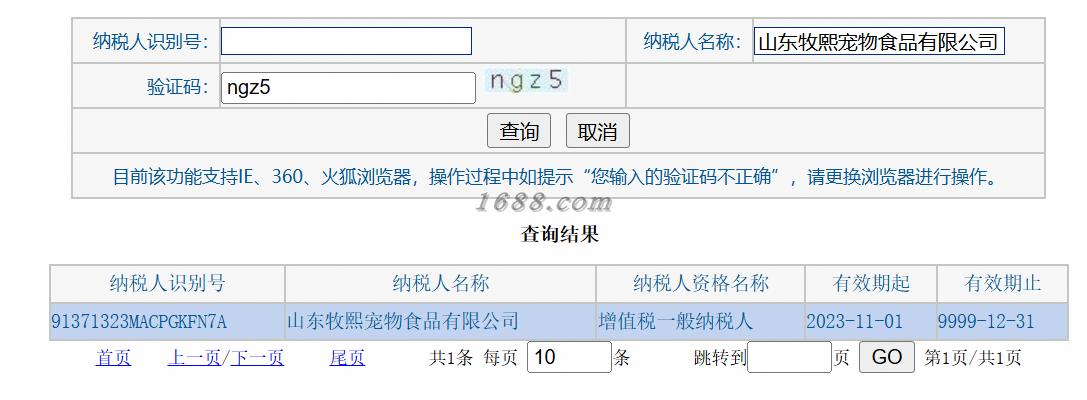Open the 下一页 link
The image size is (1087, 400).
pyautogui.click(x=257, y=358)
